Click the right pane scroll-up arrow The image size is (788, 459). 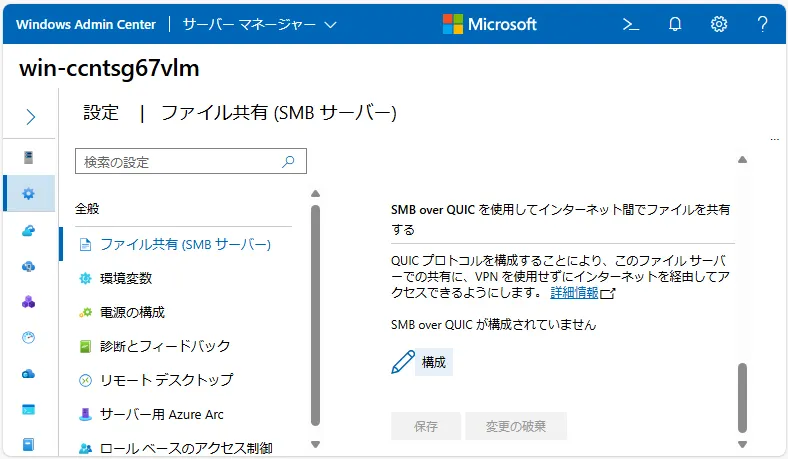[x=742, y=160]
